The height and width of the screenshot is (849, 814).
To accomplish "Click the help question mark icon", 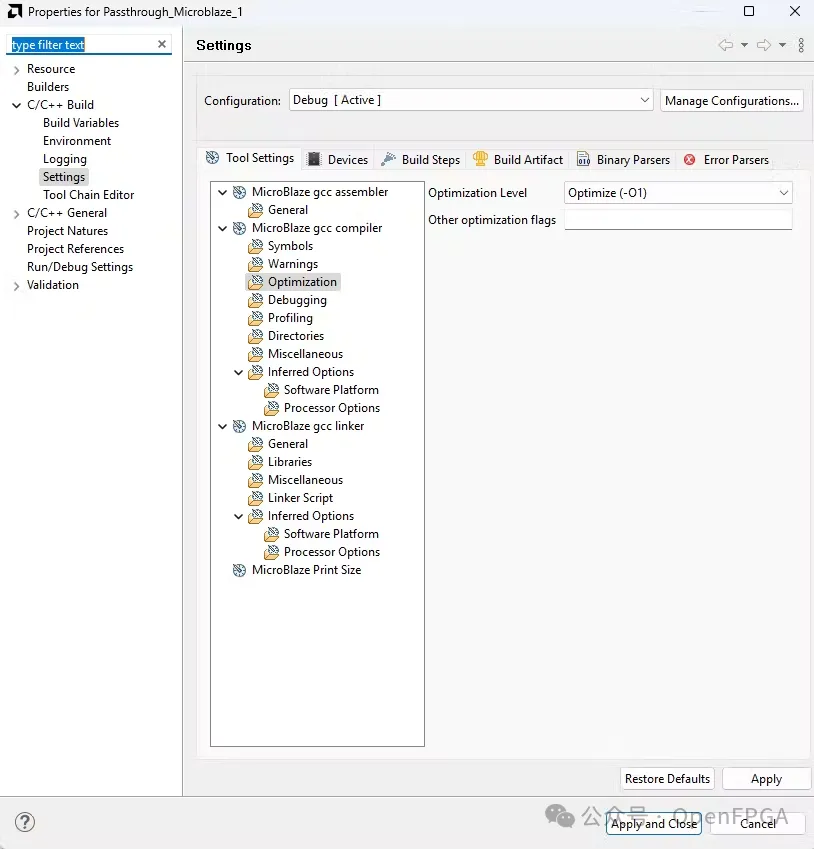I will 24,822.
